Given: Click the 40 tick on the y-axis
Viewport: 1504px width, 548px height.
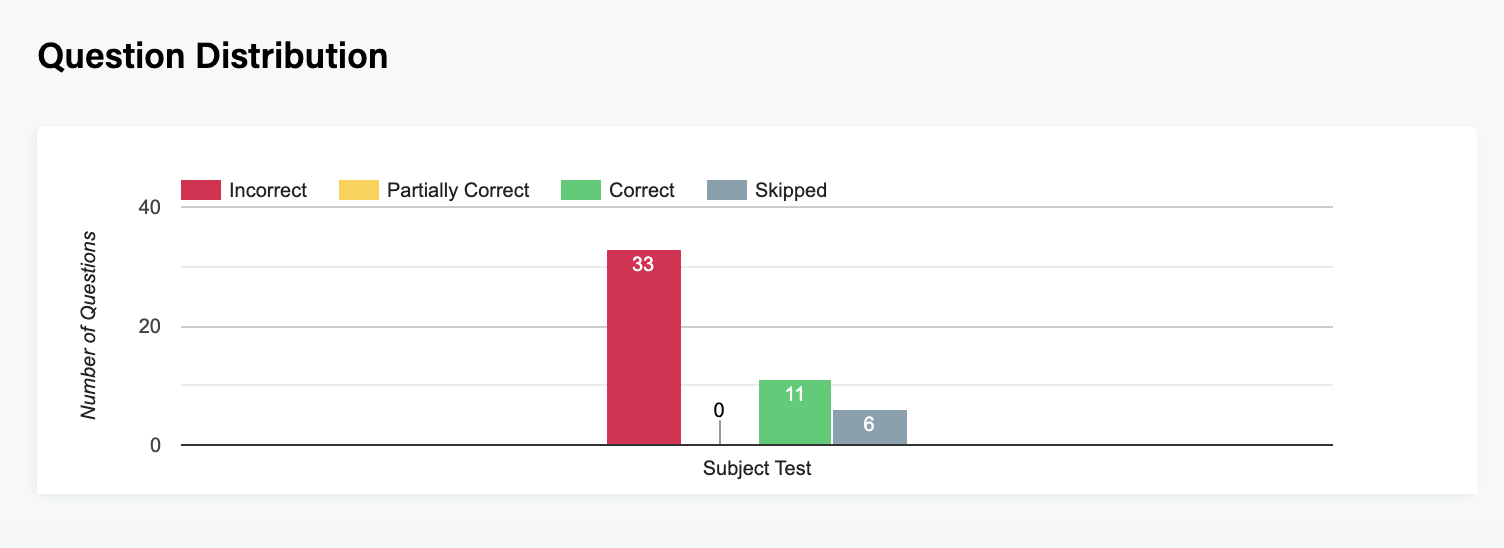Looking at the screenshot, I should 149,207.
